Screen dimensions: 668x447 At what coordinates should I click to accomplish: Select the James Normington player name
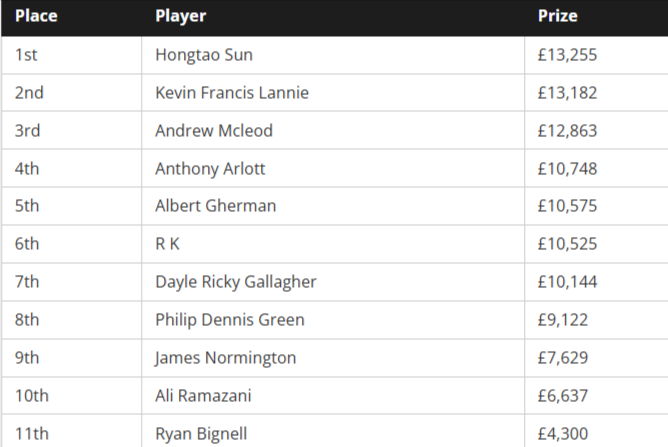click(225, 358)
